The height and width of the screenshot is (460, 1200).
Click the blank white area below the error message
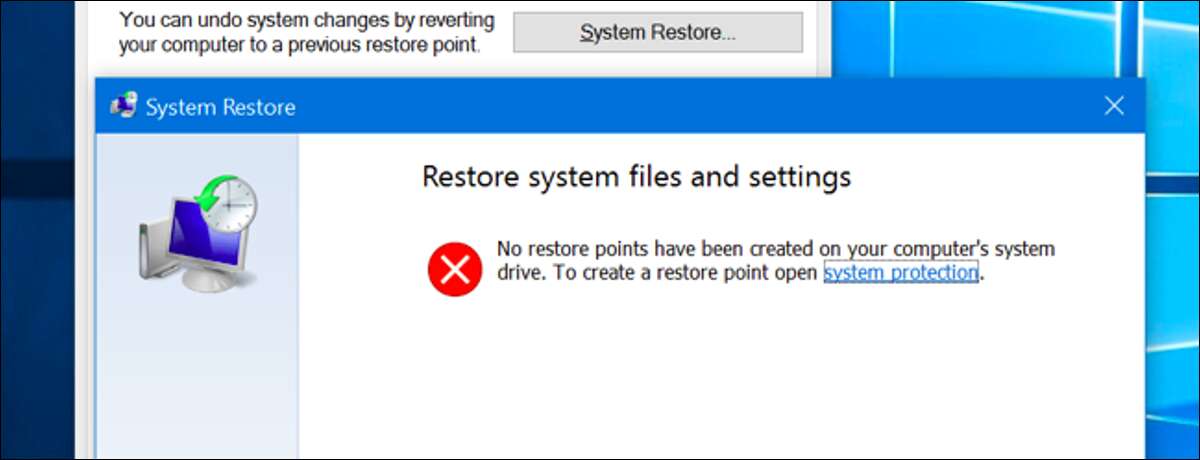click(720, 380)
